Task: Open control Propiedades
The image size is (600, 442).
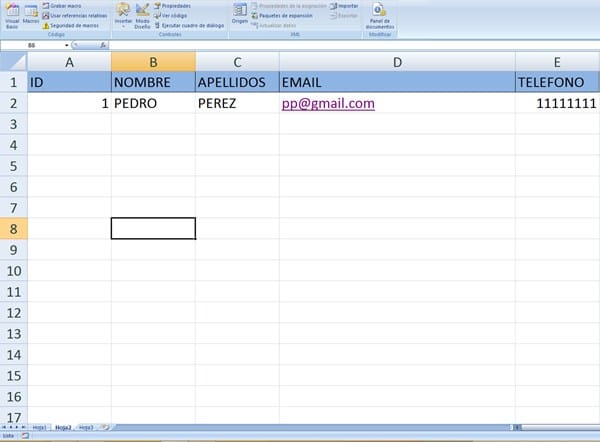Action: [x=173, y=6]
